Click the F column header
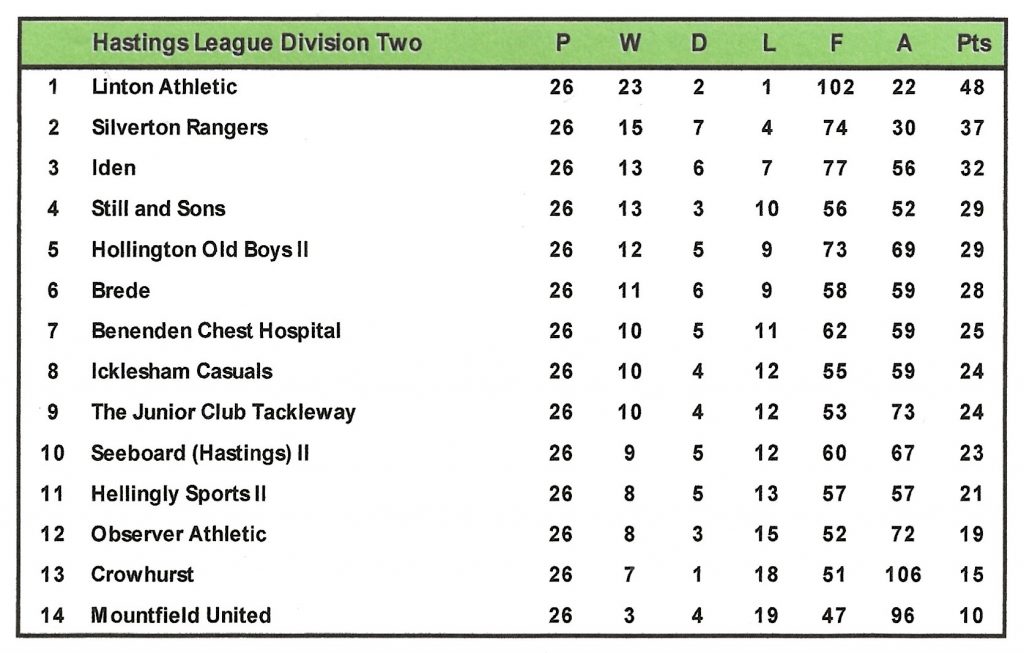Screen dimensions: 1024x653 (835, 43)
